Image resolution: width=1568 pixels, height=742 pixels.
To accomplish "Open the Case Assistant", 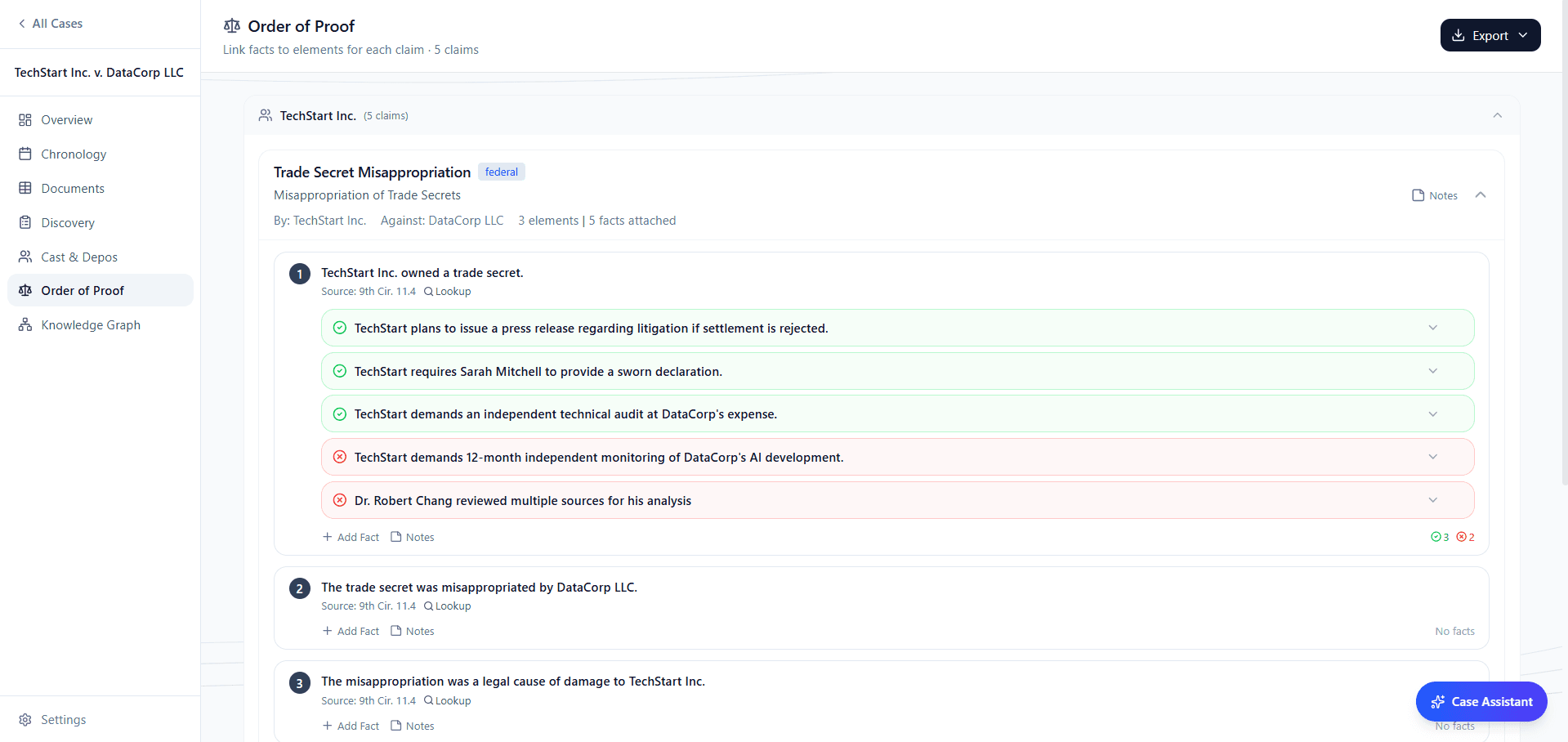I will click(x=1481, y=702).
